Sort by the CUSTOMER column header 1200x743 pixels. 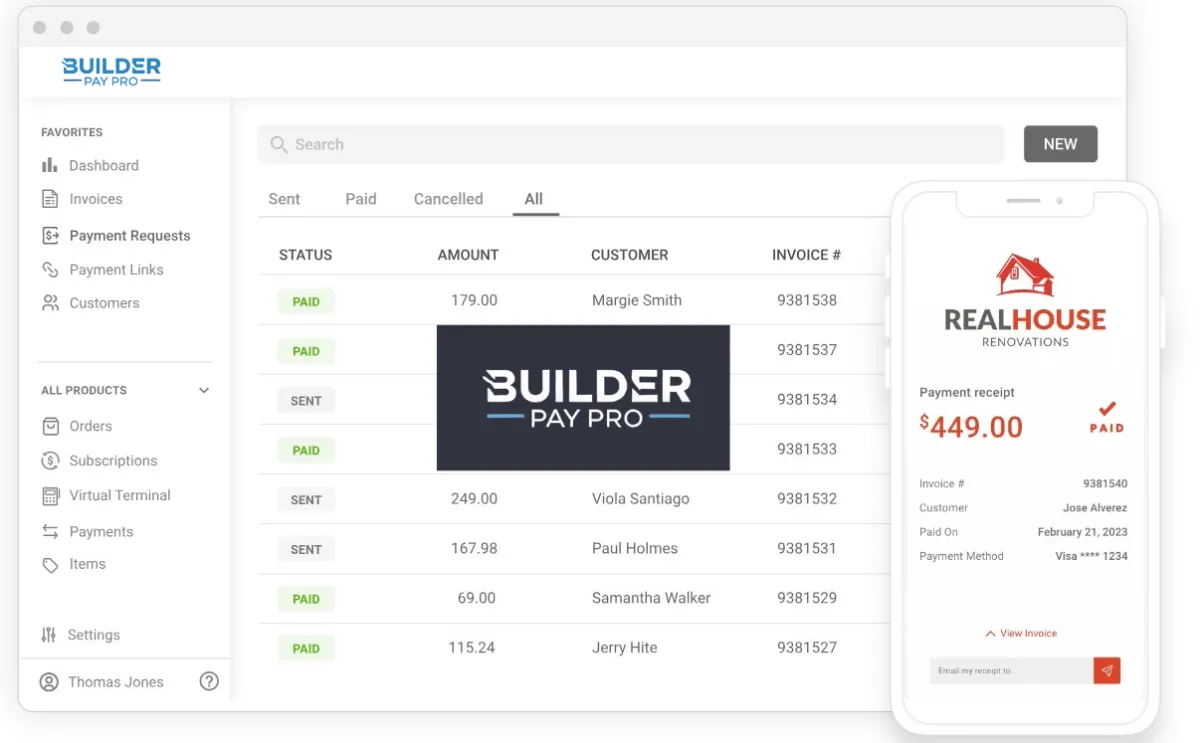[x=629, y=255]
